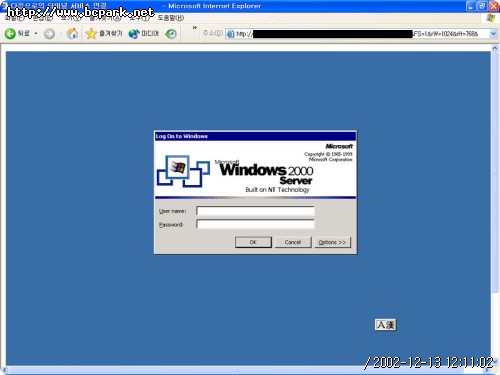The height and width of the screenshot is (375, 500).
Task: Click the horizontal scrollbar thumb at bottom
Action: click(235, 370)
